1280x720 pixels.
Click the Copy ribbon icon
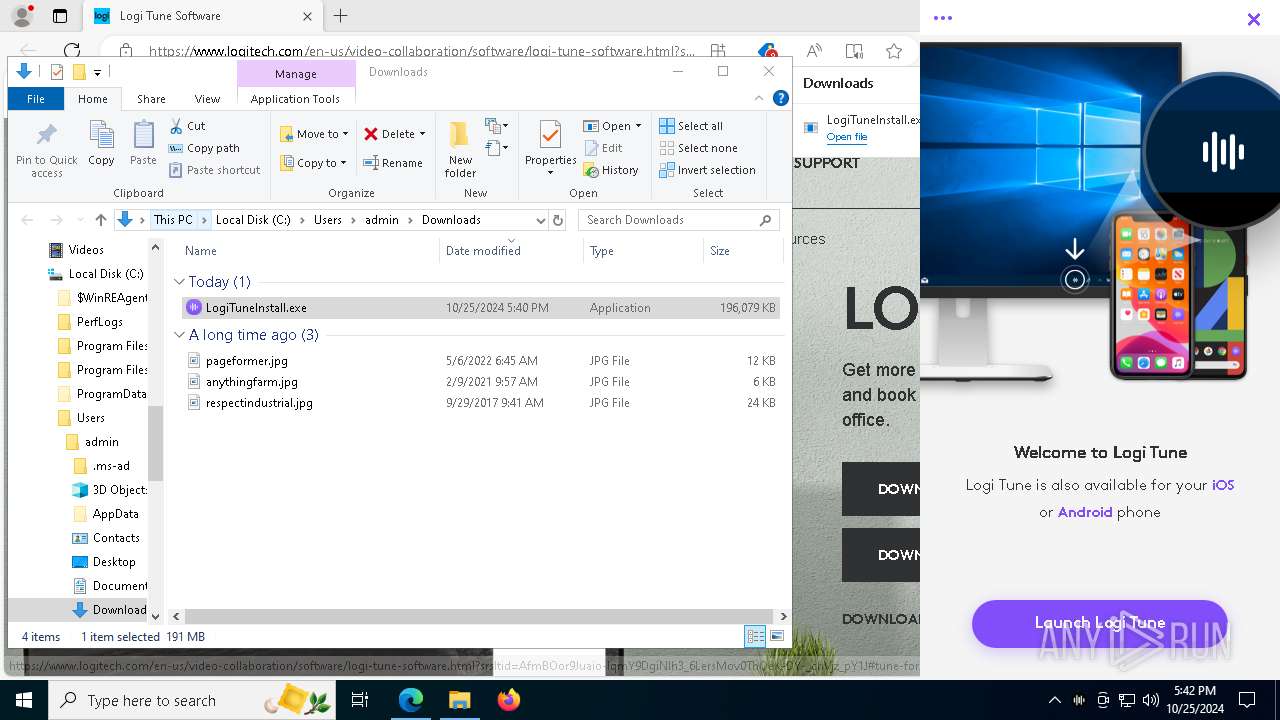101,144
